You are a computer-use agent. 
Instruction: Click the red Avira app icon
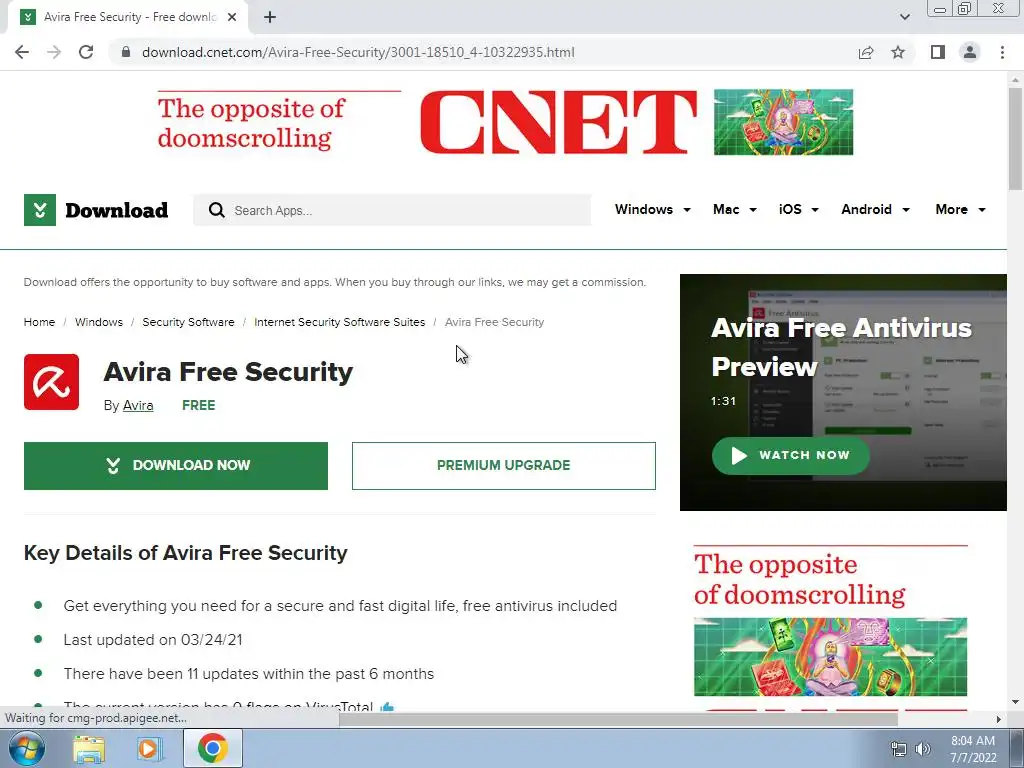click(x=52, y=382)
